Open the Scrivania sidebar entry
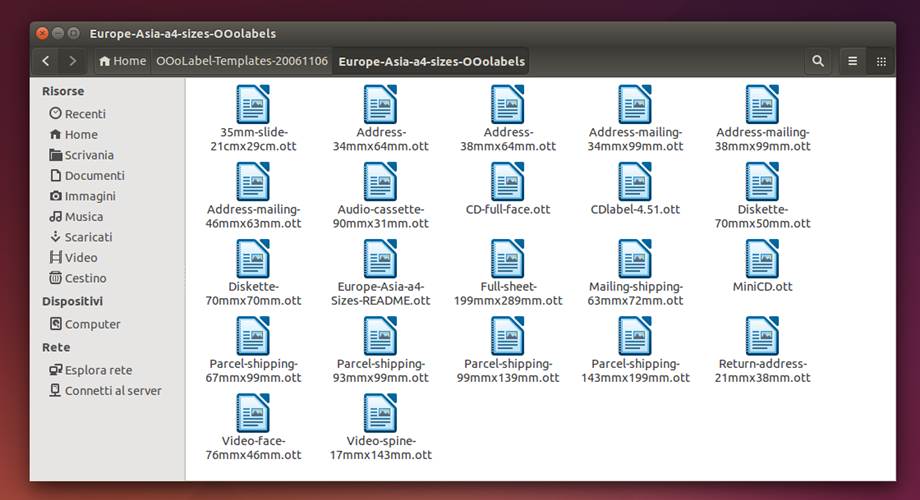This screenshot has width=920, height=500. click(82, 155)
